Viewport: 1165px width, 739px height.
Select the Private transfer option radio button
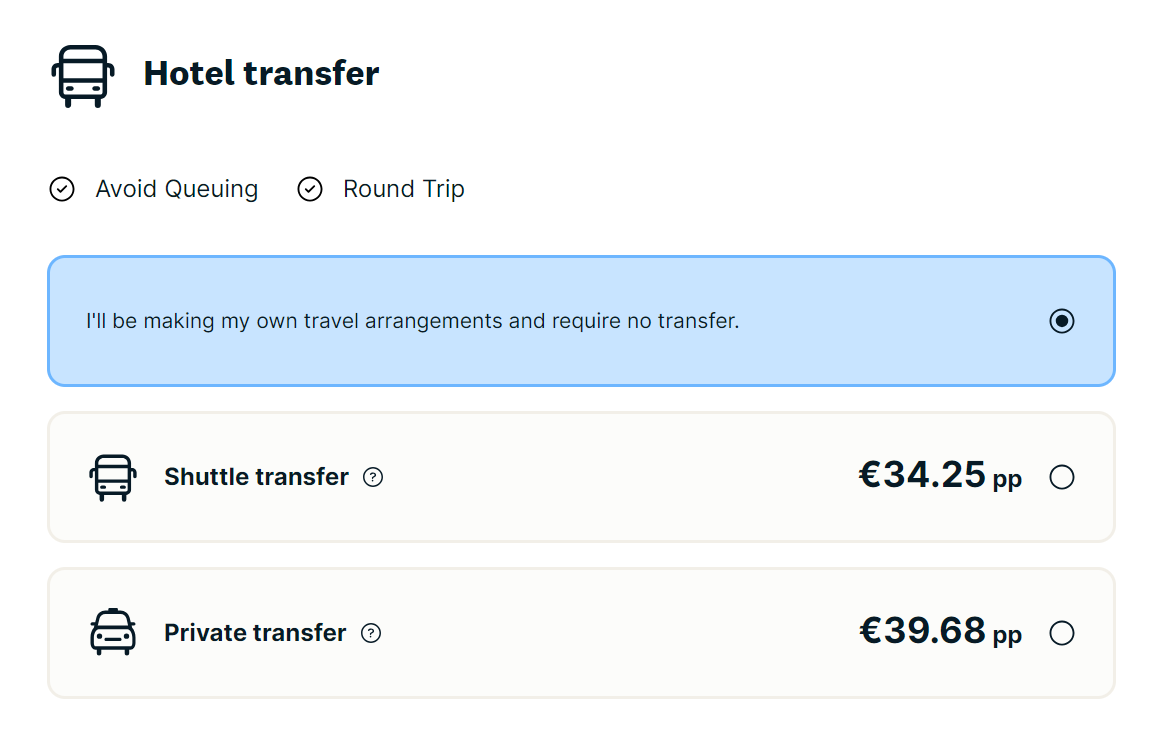pyautogui.click(x=1062, y=632)
